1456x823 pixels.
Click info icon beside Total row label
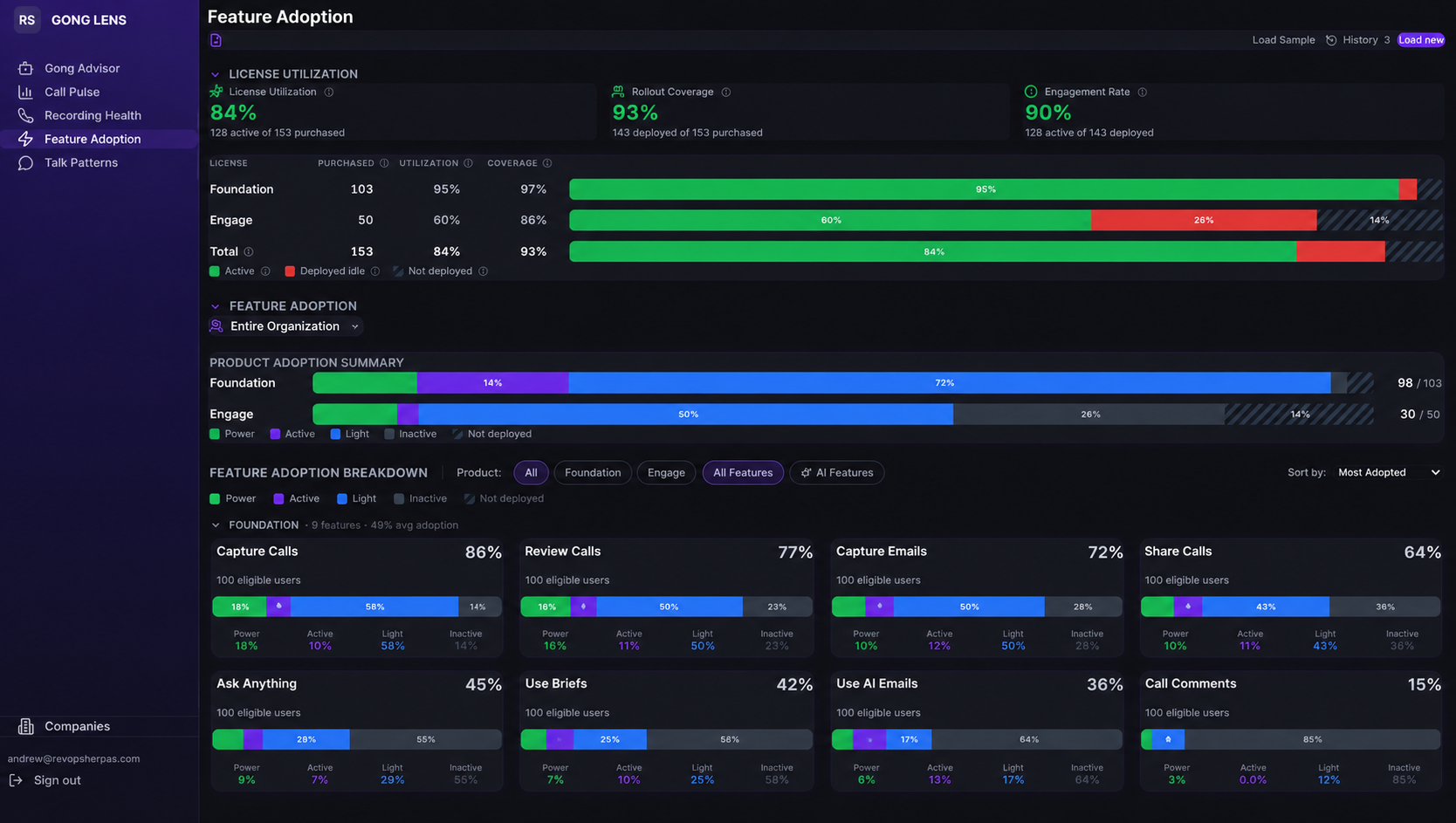pyautogui.click(x=249, y=251)
